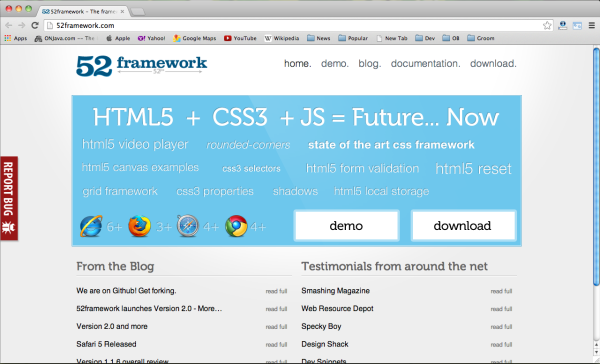Go to the blog nav link

point(370,64)
